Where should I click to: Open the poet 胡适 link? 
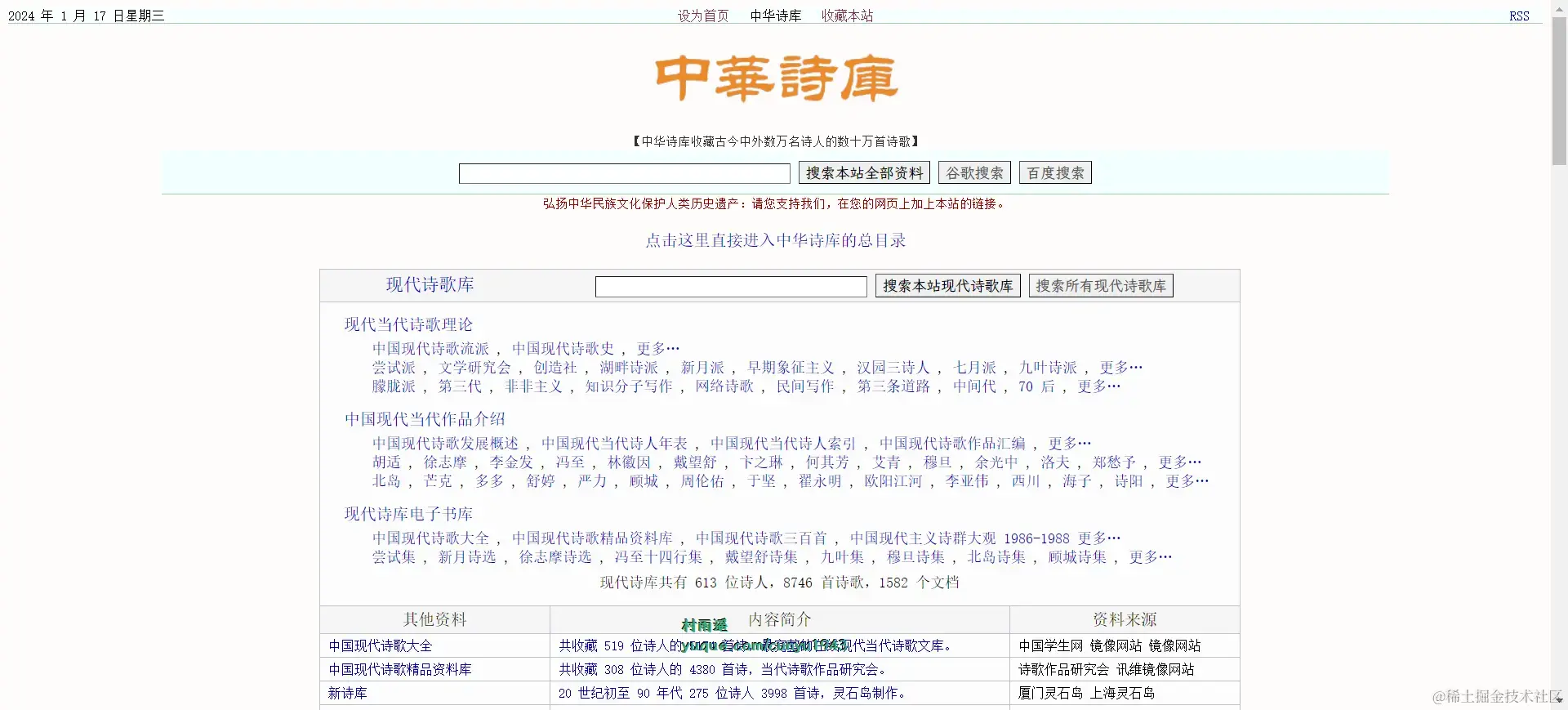click(386, 462)
